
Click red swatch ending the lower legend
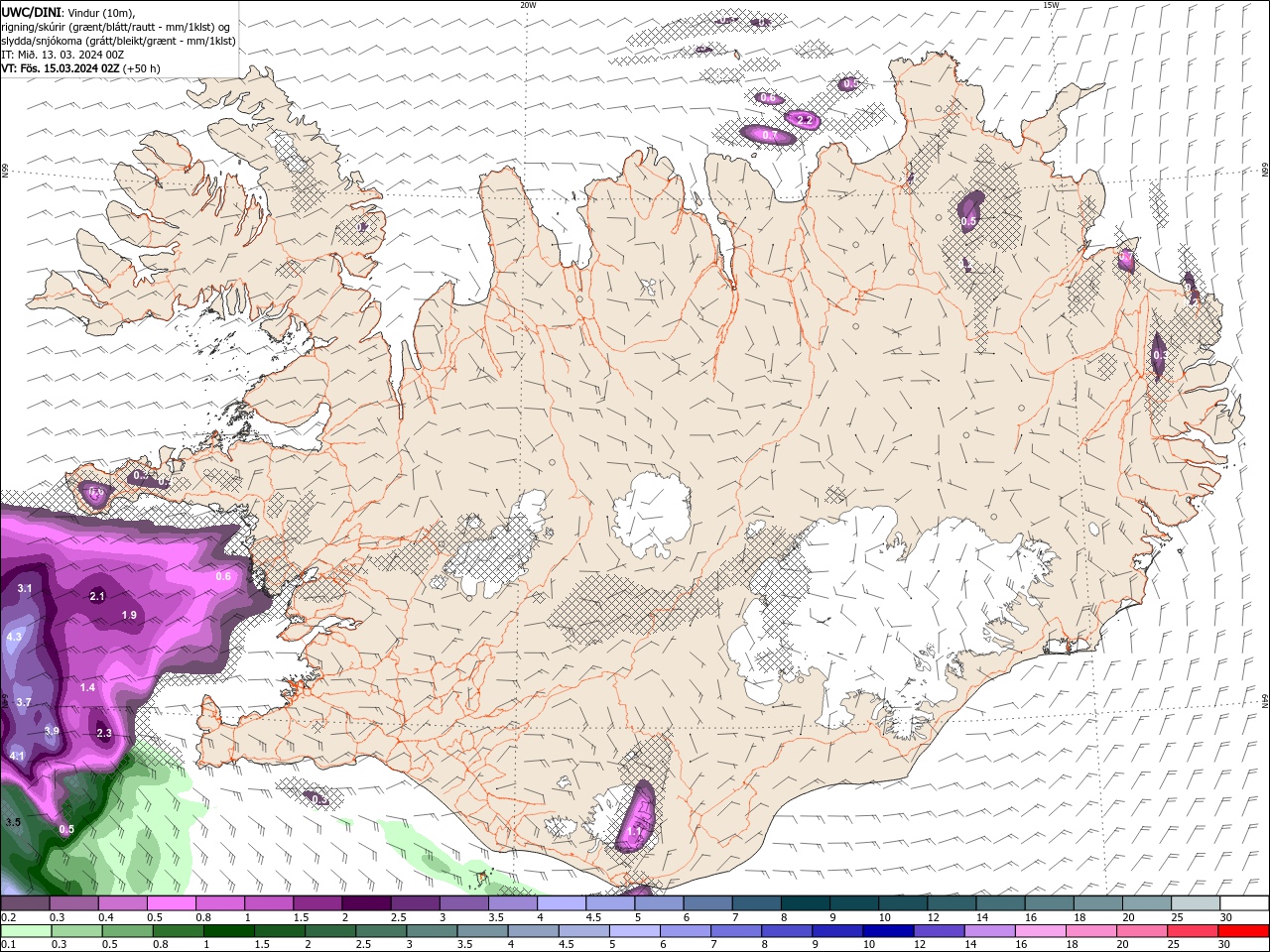coord(1244,931)
